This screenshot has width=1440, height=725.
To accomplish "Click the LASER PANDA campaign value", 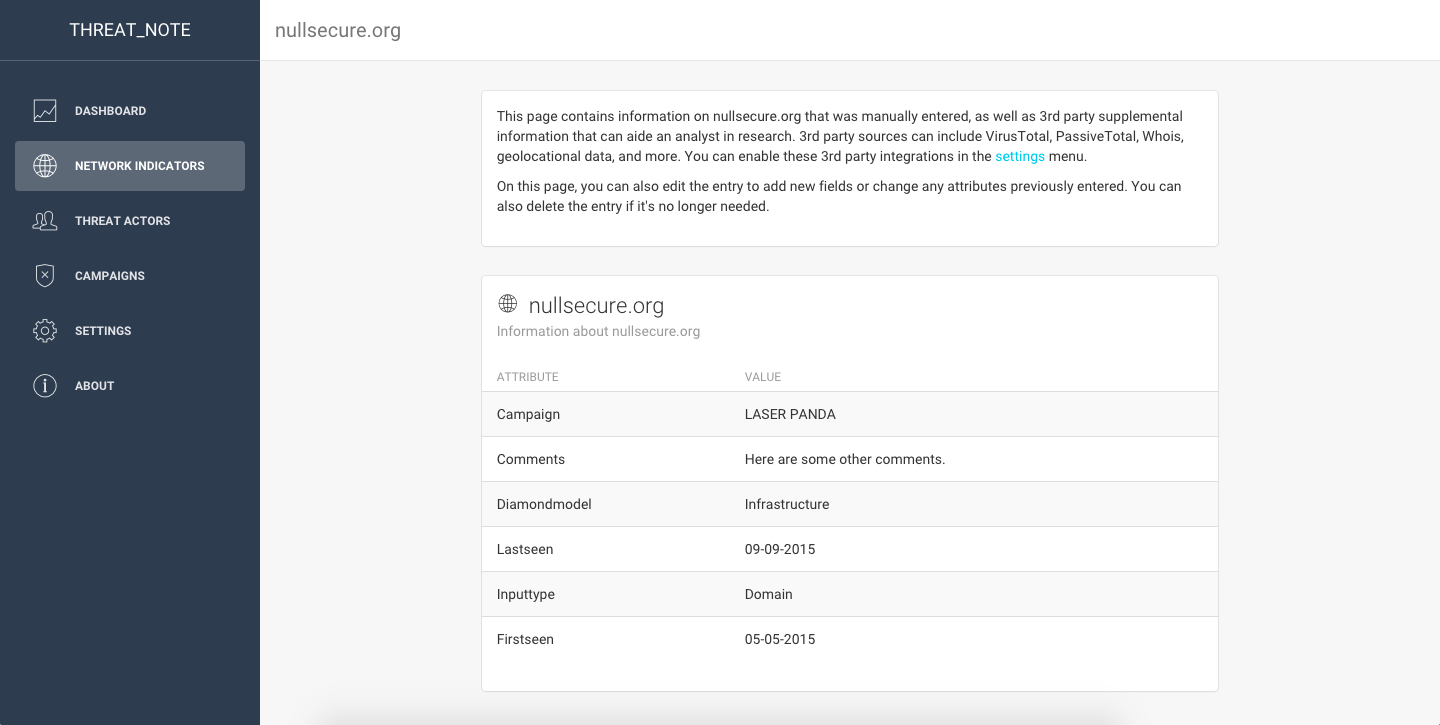I will point(790,414).
